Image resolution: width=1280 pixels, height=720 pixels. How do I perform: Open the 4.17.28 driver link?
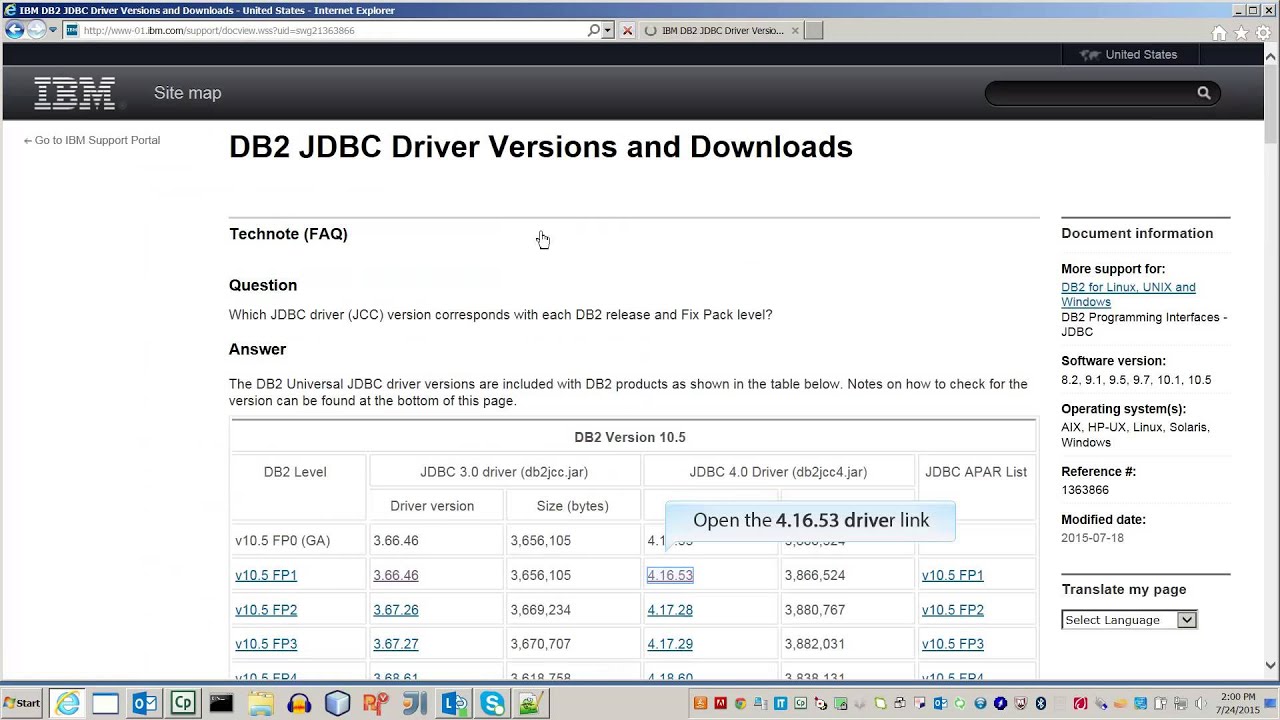pos(670,610)
